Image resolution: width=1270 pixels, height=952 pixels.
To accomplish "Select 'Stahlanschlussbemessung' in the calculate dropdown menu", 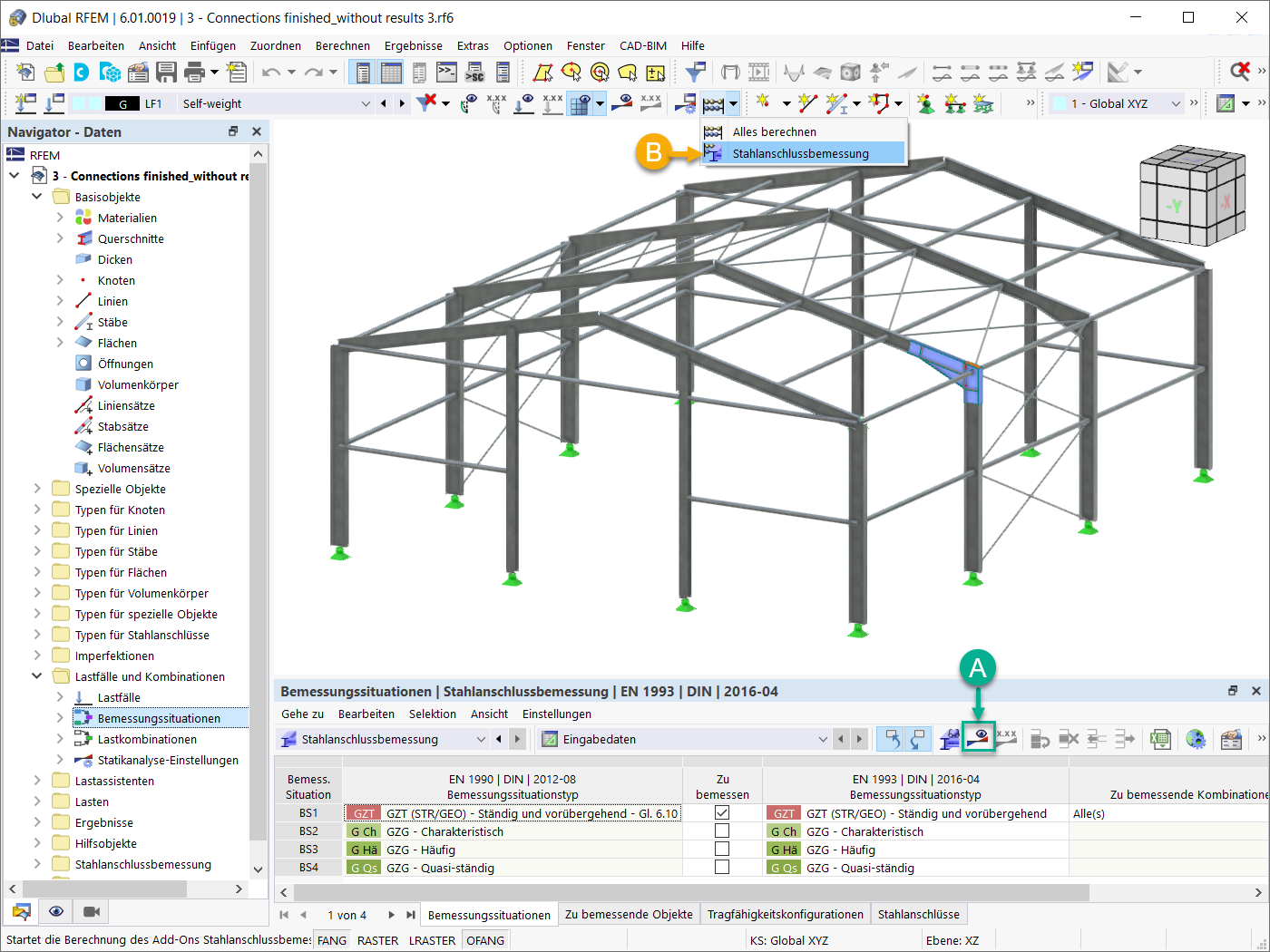I will (x=804, y=153).
